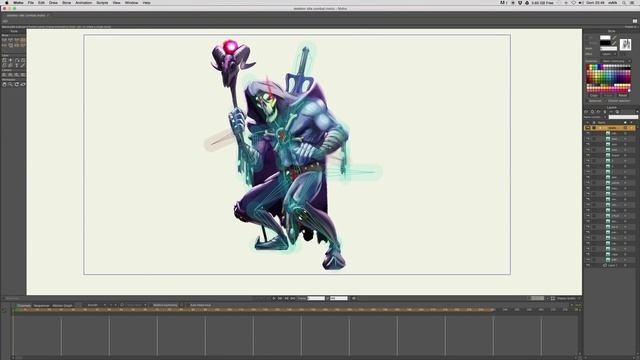Open the Animation menu
Screen dimensions: 640x360
click(x=83, y=3)
